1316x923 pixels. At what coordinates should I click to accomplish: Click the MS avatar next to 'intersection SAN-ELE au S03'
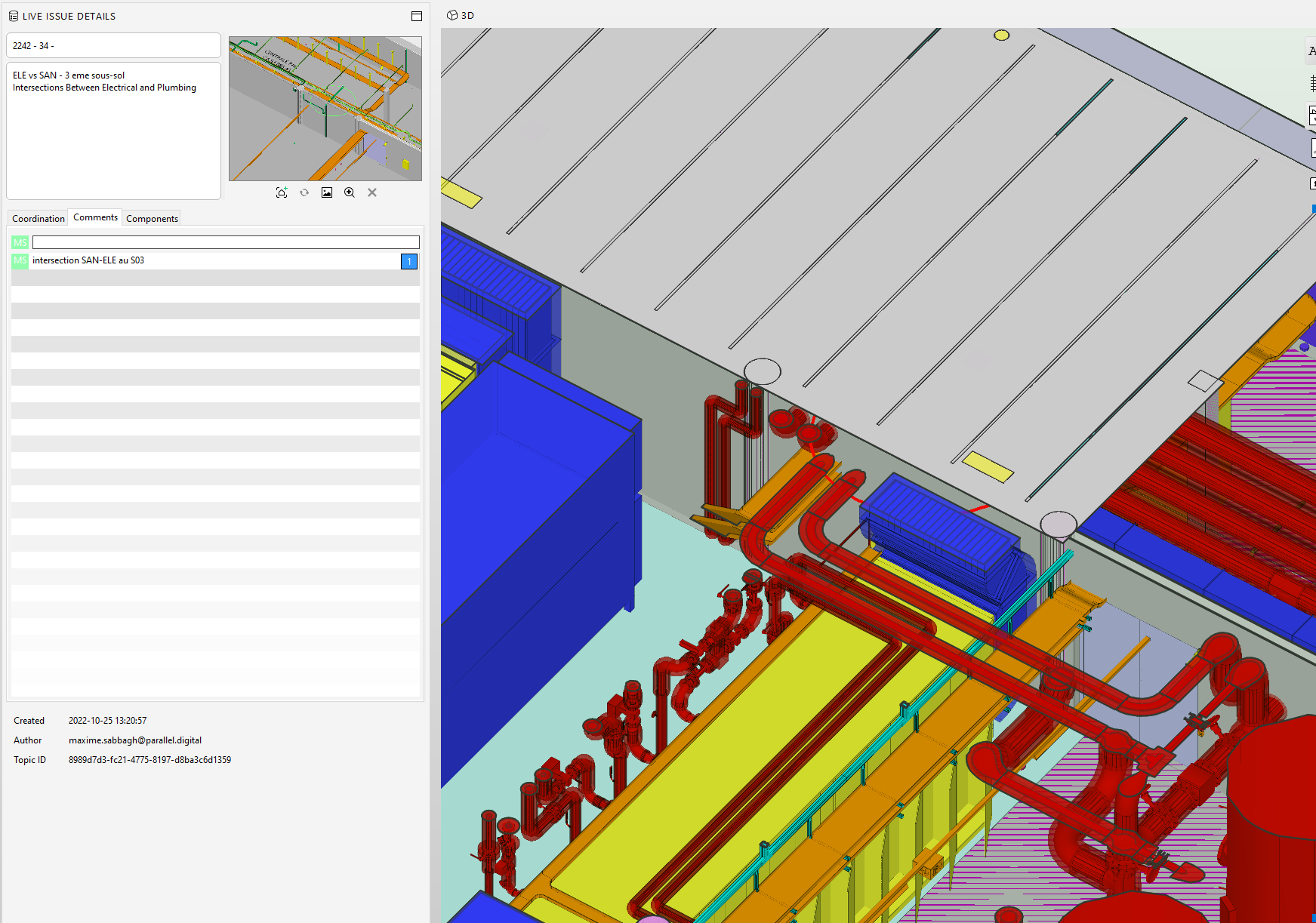(20, 260)
